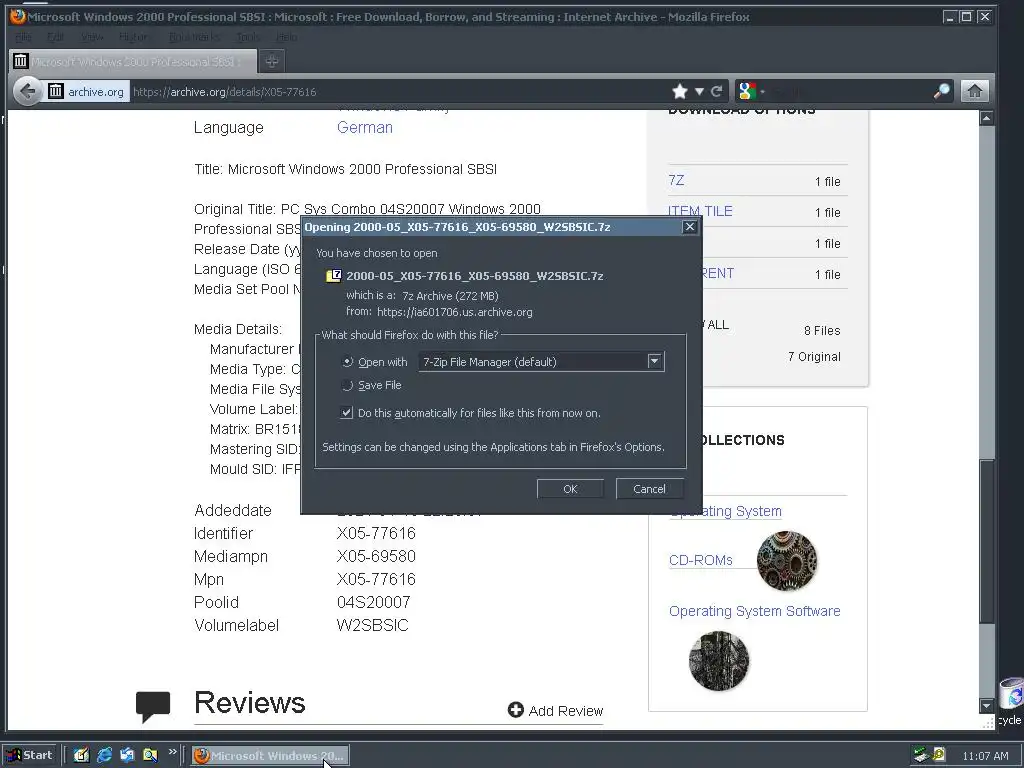Image resolution: width=1024 pixels, height=768 pixels.
Task: Click the German language link
Action: [364, 127]
